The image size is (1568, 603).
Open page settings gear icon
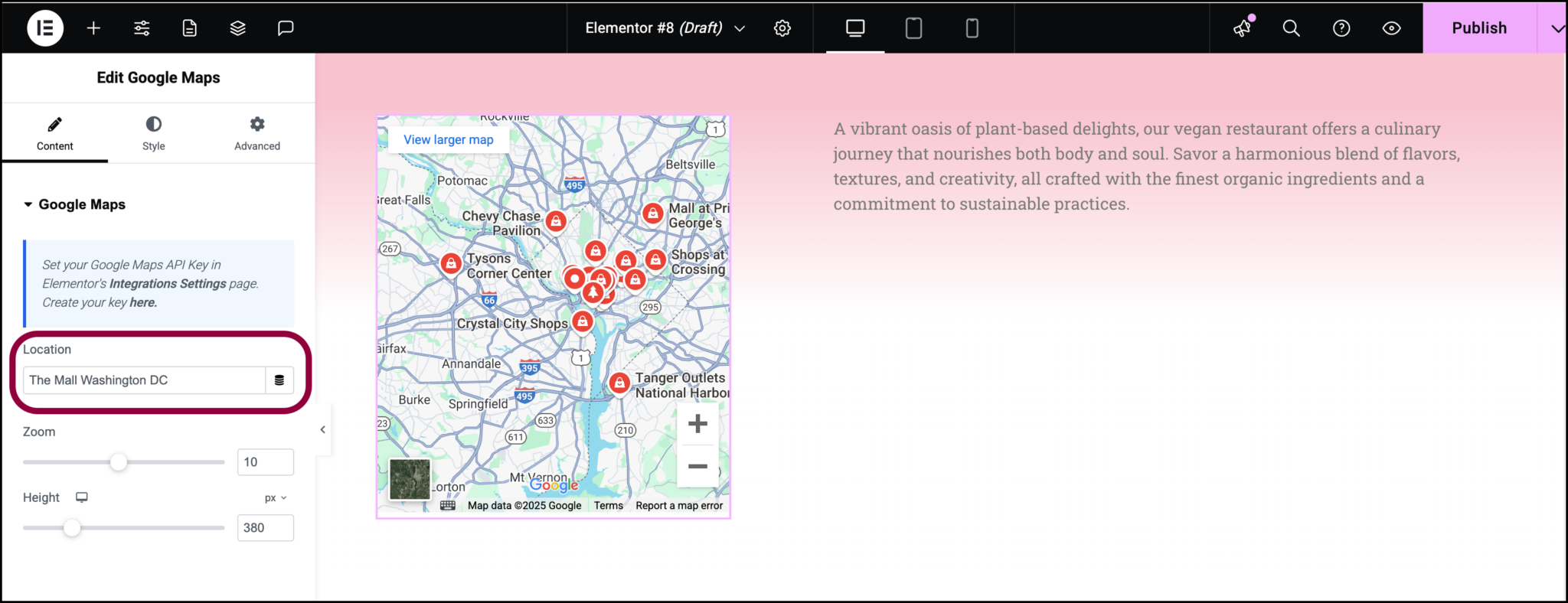click(x=782, y=28)
